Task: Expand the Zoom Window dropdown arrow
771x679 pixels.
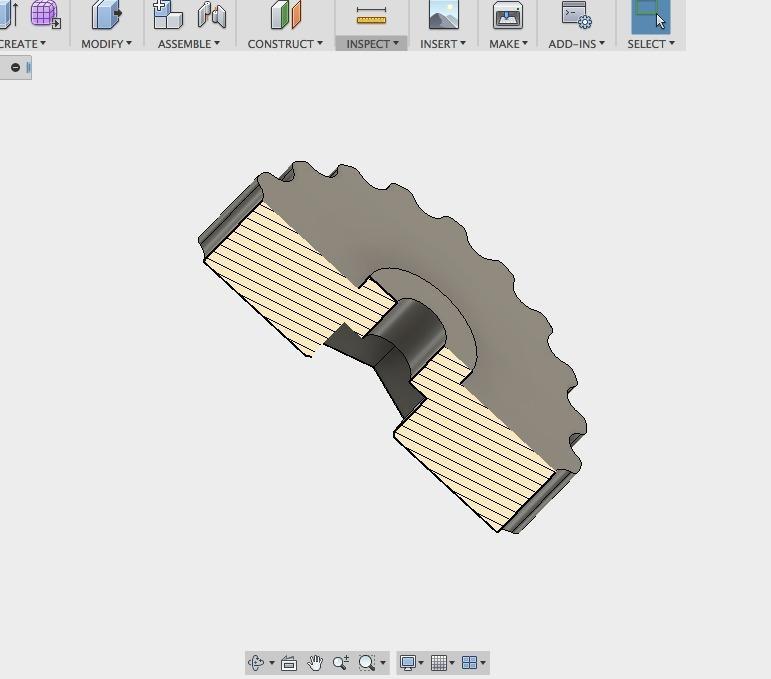Action: tap(383, 663)
